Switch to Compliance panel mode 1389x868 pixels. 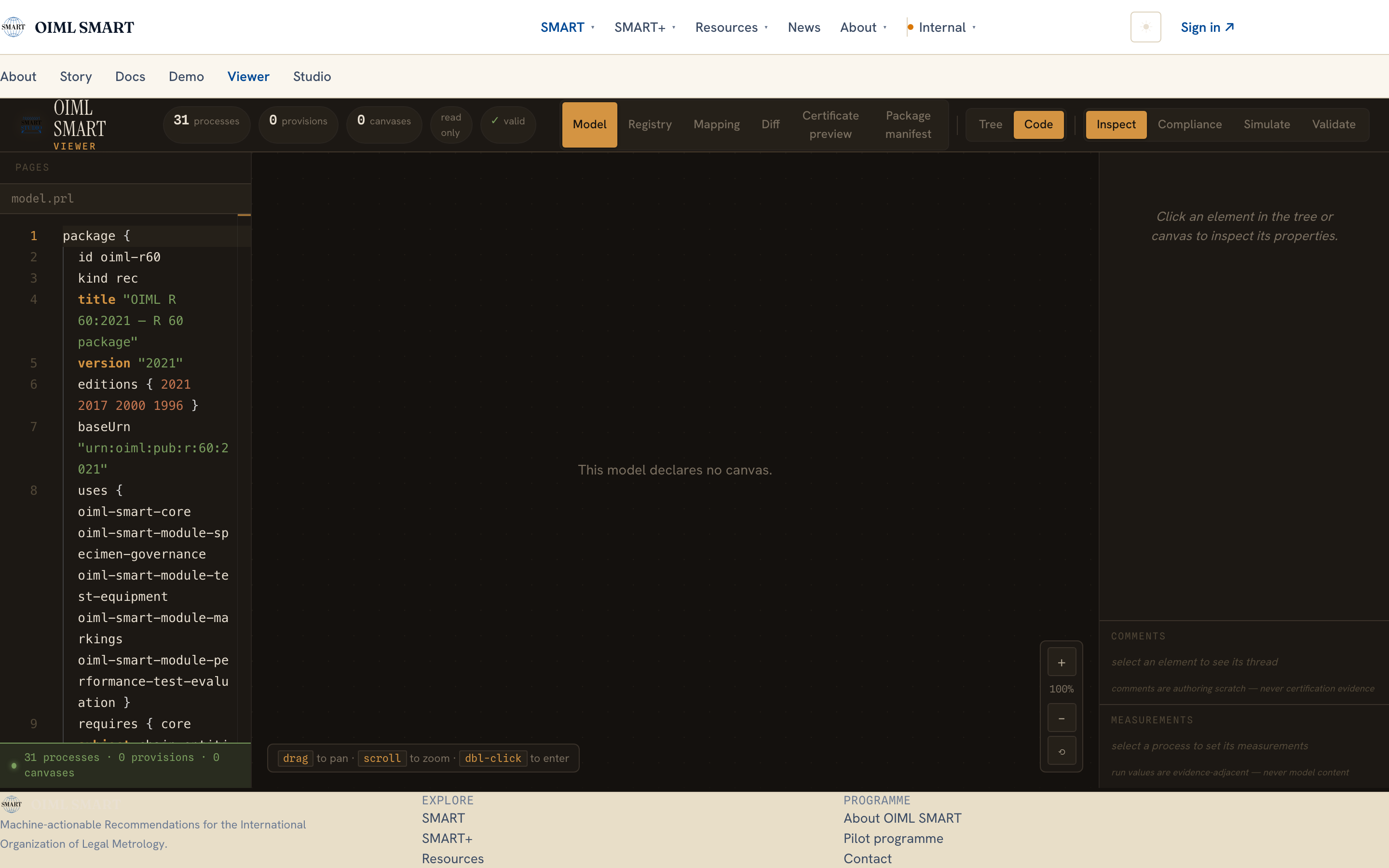pos(1189,124)
